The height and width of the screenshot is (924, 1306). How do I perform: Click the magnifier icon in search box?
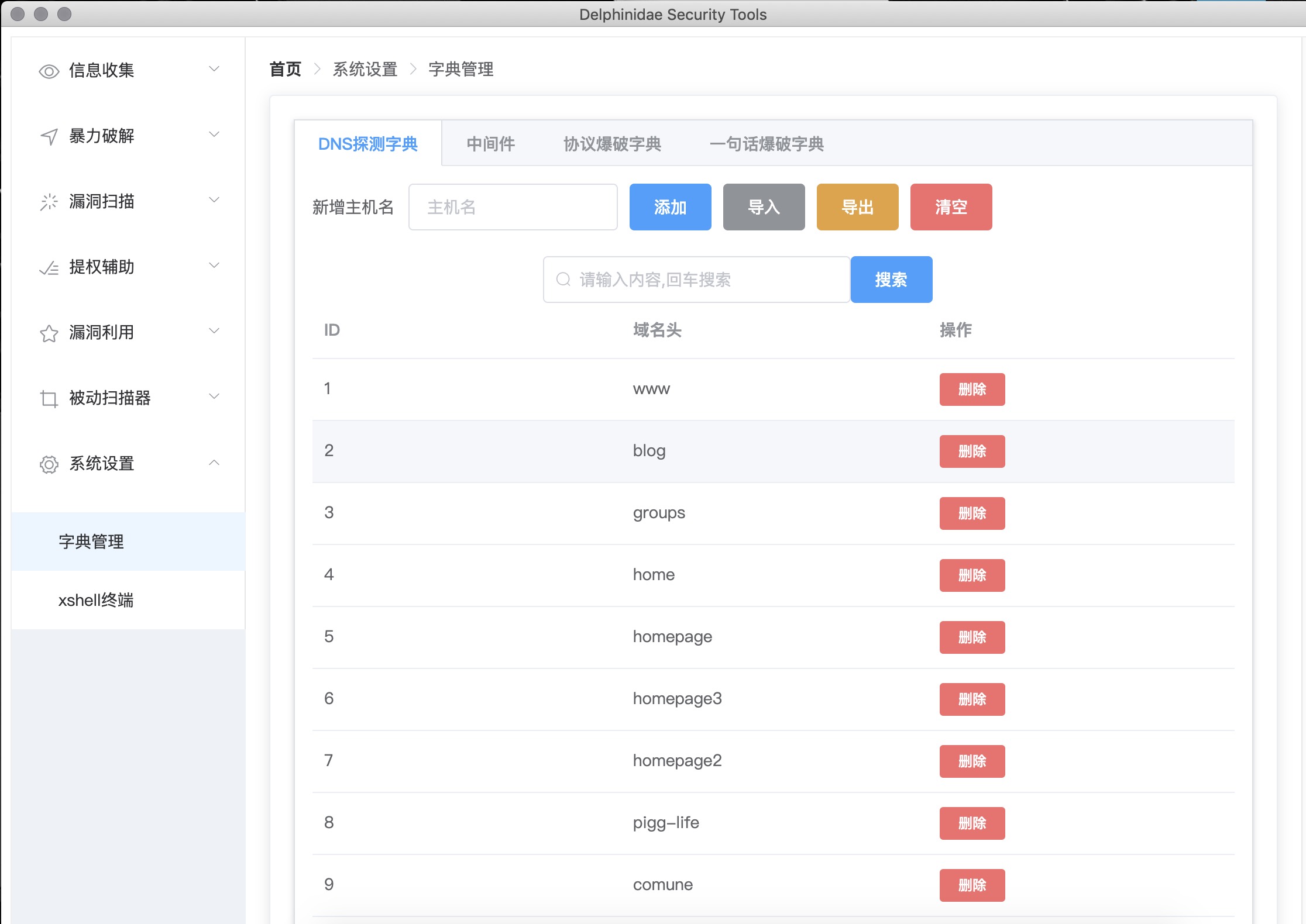point(563,280)
